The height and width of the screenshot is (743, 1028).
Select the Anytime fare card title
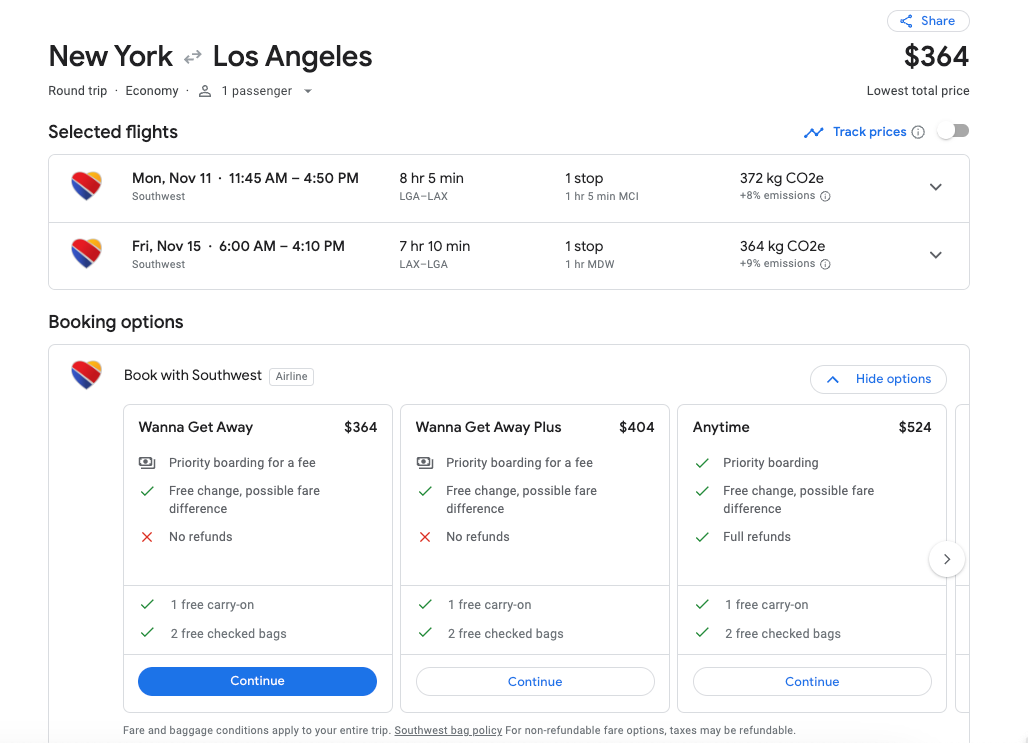(721, 427)
